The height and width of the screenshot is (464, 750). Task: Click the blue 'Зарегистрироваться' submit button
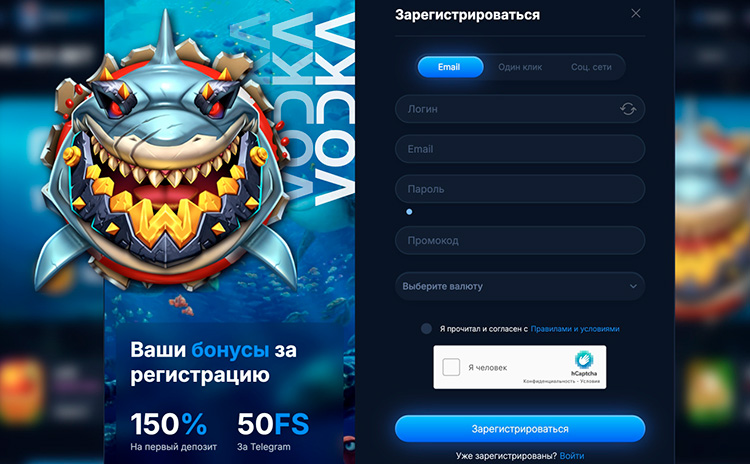click(x=520, y=429)
